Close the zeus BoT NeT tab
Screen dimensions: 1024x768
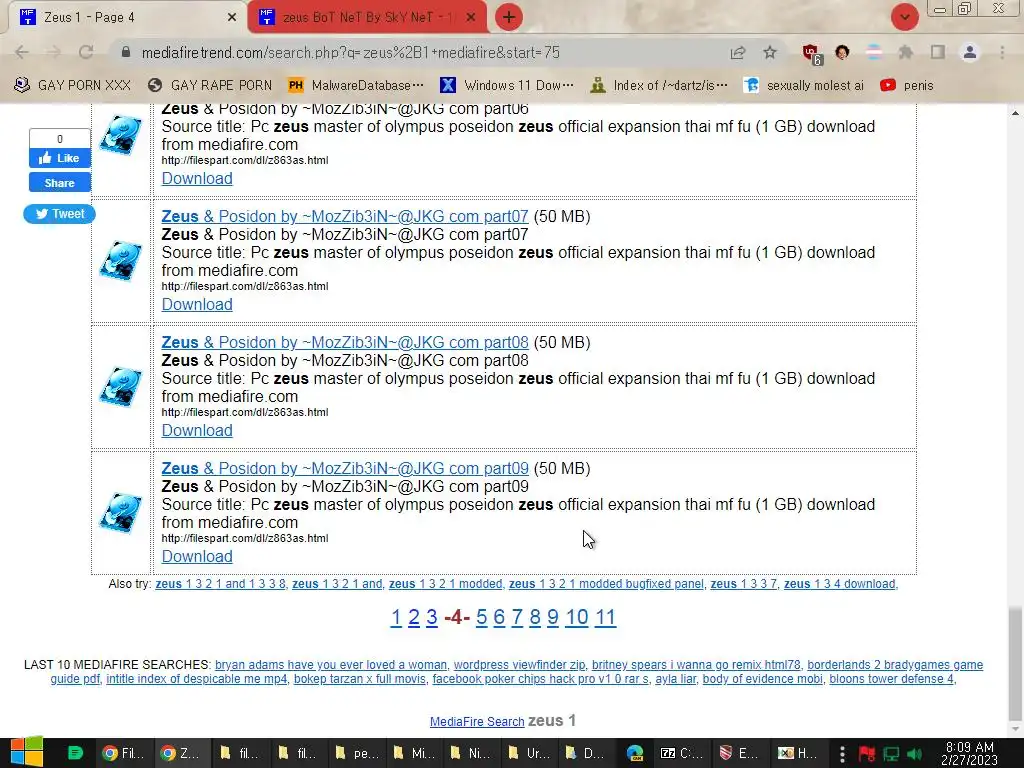point(471,18)
